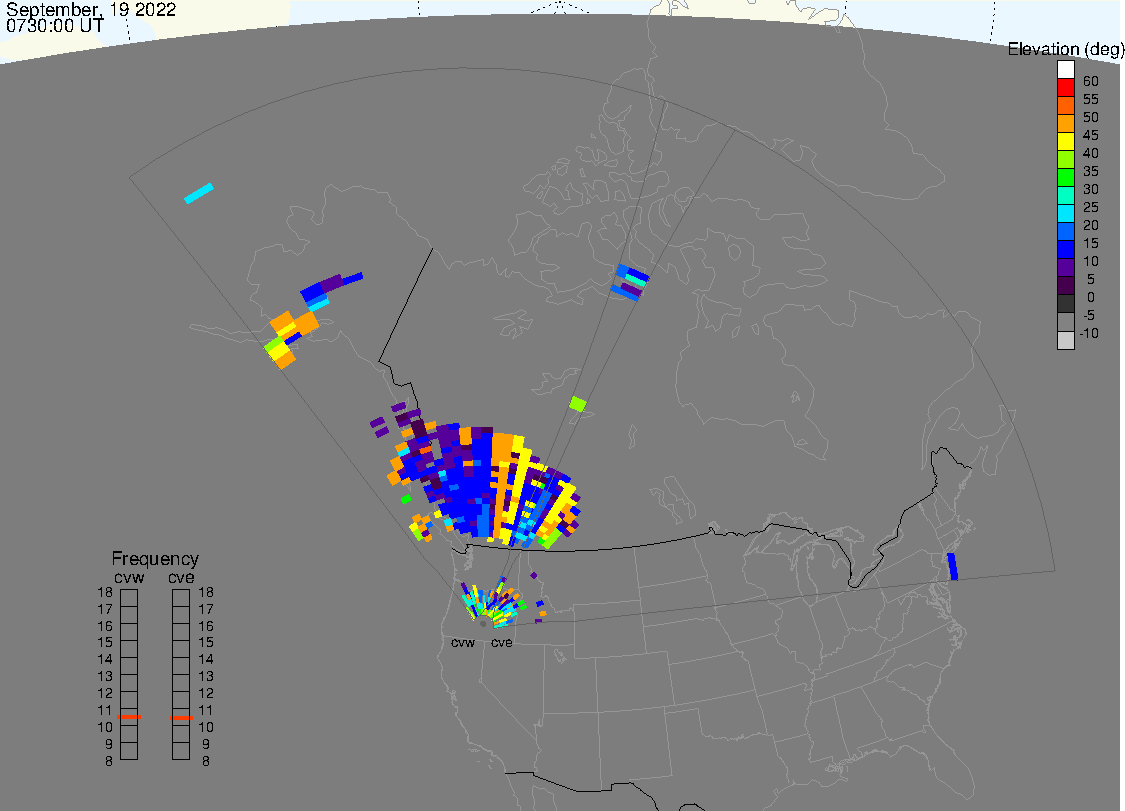The image size is (1125, 811).
Task: Click the 45 label on elevation scale
Action: pos(1091,135)
